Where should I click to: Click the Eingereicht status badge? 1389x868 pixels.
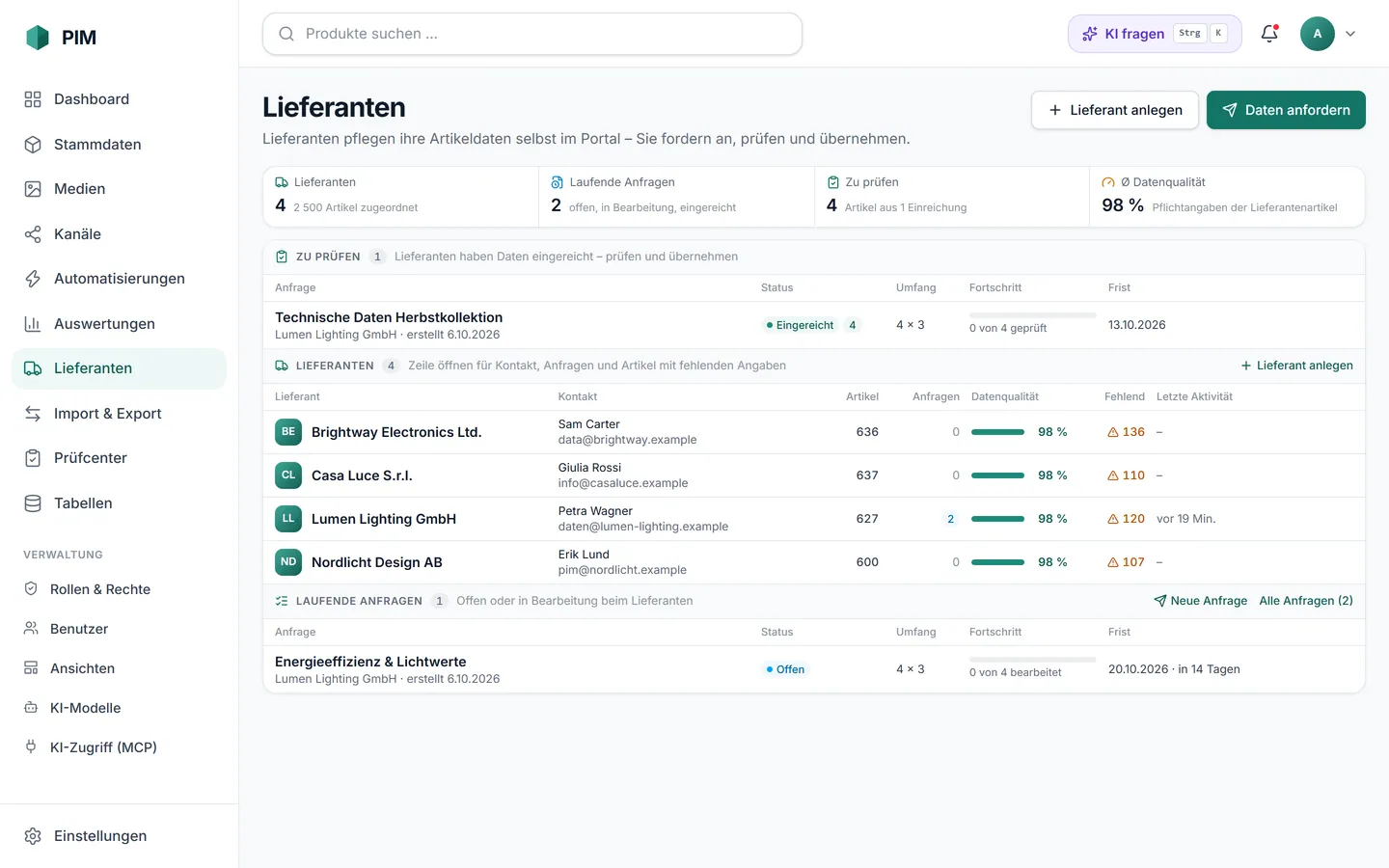tap(800, 325)
